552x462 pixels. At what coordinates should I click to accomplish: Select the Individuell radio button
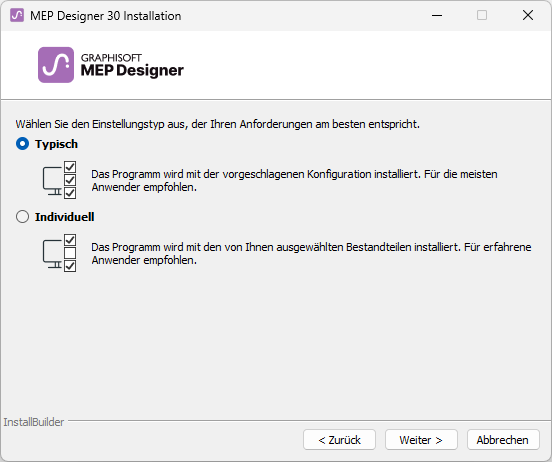23,217
